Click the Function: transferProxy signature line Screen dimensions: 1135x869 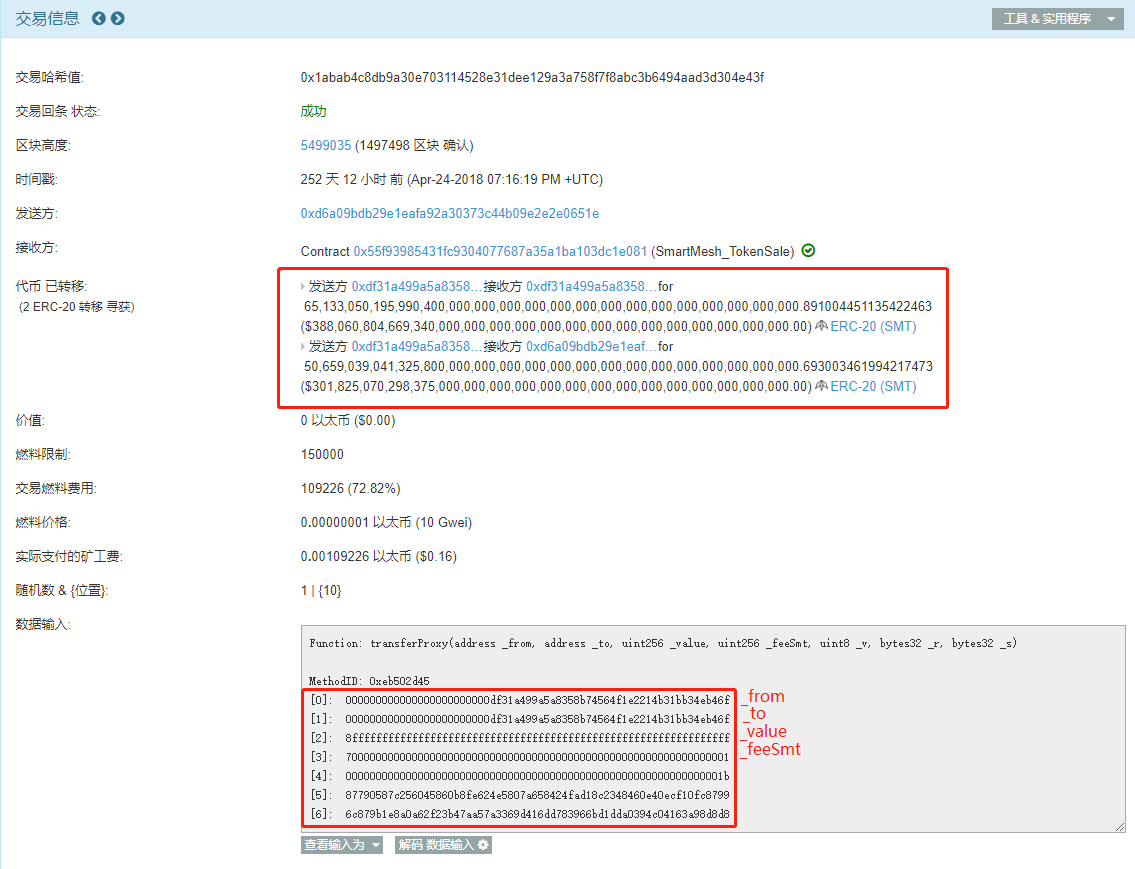662,643
